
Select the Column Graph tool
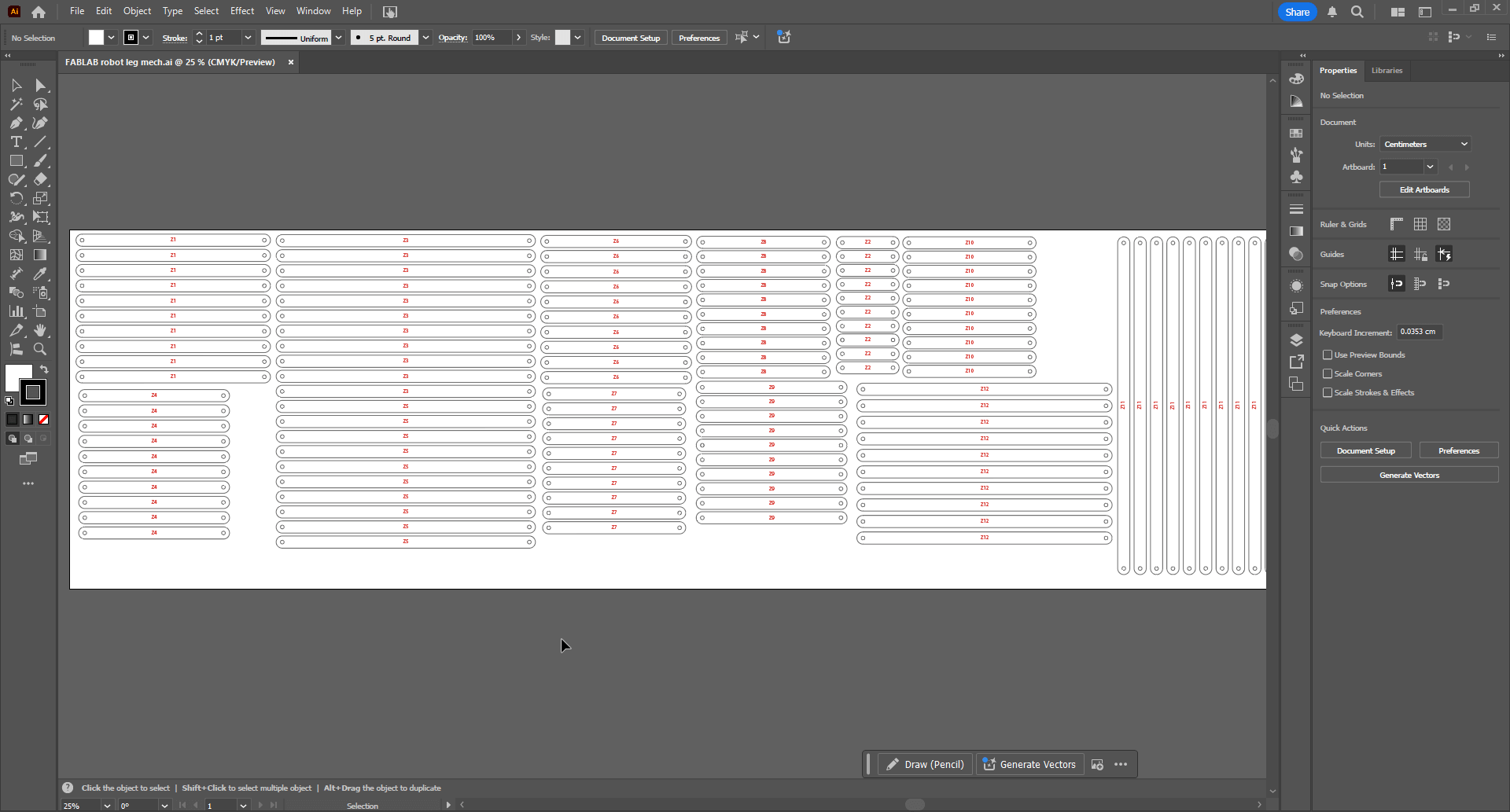coord(17,311)
